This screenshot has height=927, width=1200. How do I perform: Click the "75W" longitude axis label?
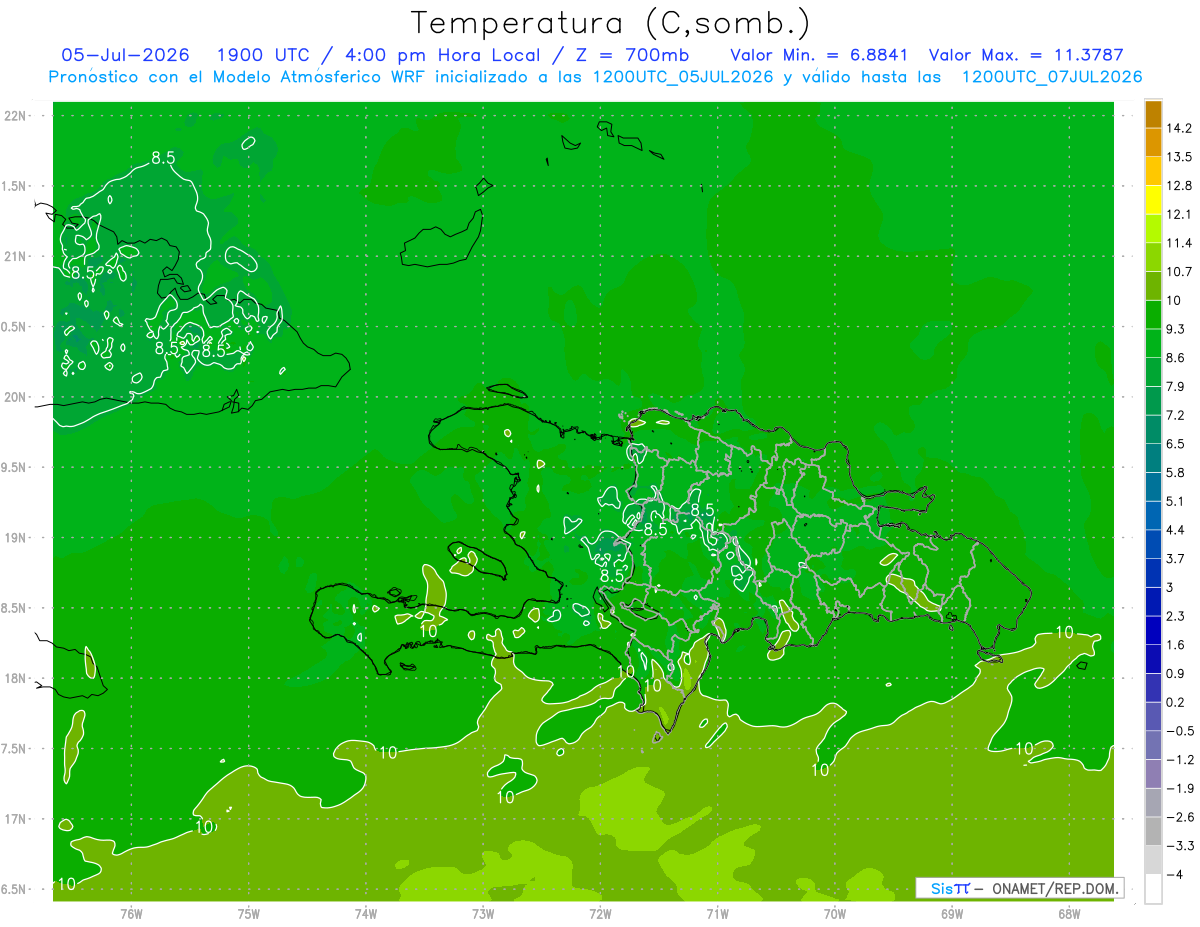pos(249,913)
